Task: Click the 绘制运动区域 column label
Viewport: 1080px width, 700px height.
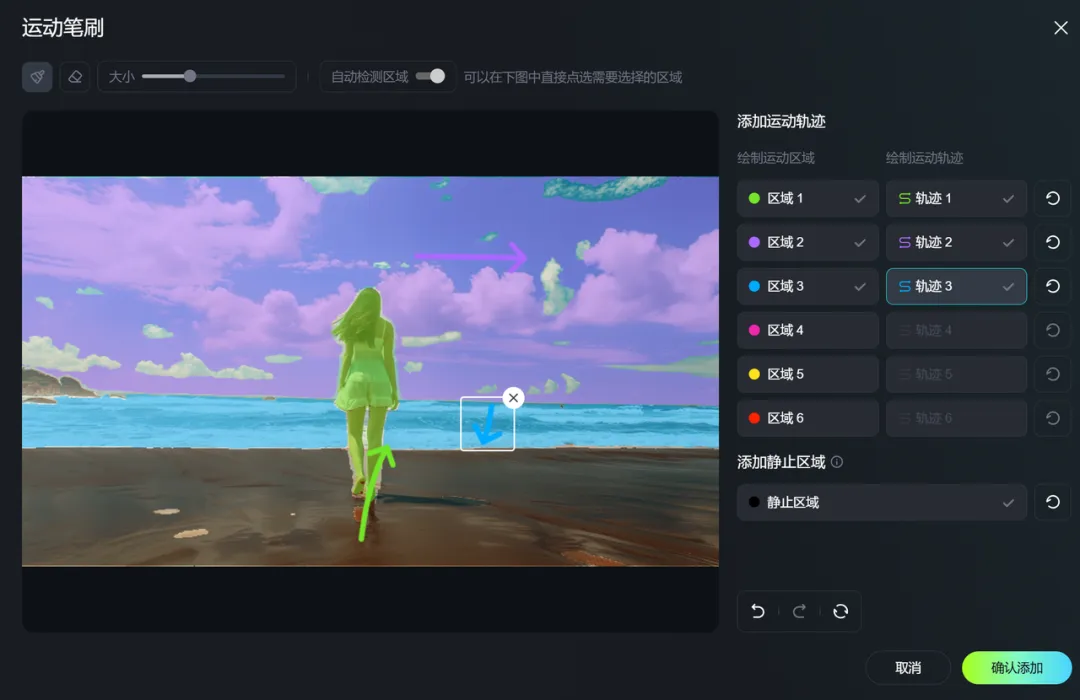Action: [776, 158]
